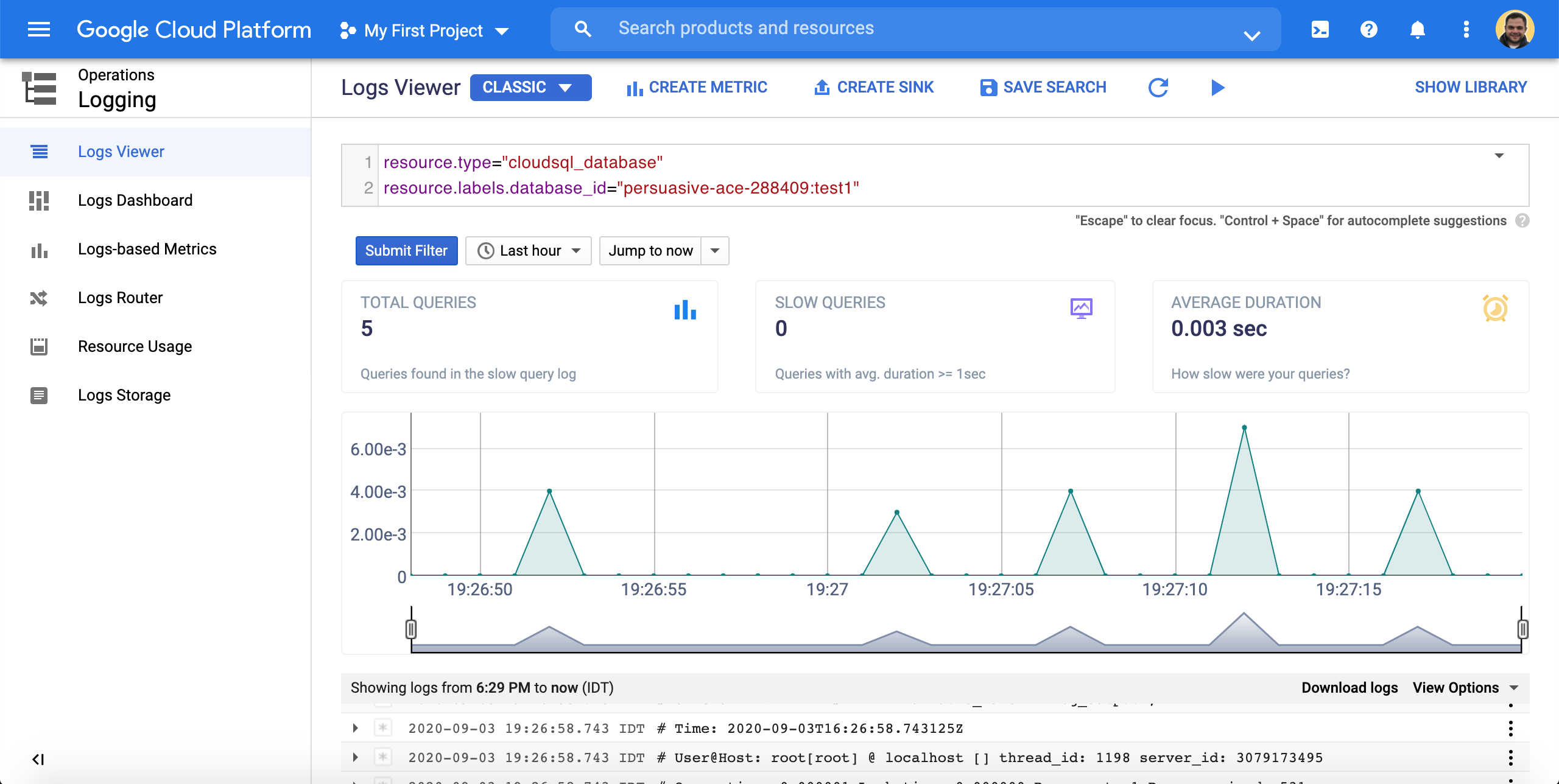This screenshot has width=1559, height=784.
Task: Select Logs Viewer in the sidebar
Action: [x=156, y=152]
